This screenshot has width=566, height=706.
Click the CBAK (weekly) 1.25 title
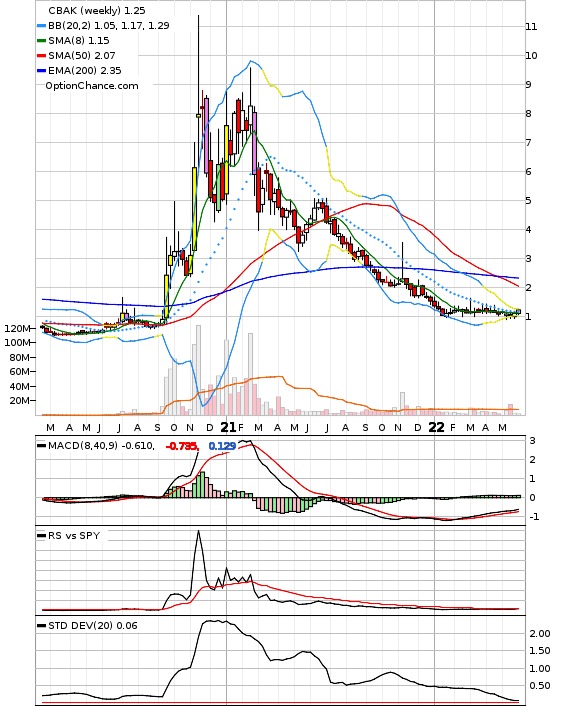point(97,10)
